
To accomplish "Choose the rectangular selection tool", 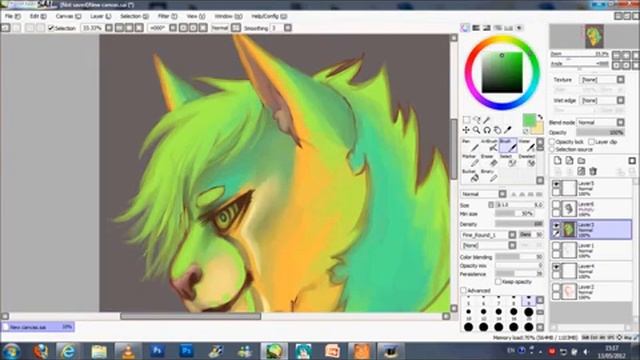I will click(466, 120).
